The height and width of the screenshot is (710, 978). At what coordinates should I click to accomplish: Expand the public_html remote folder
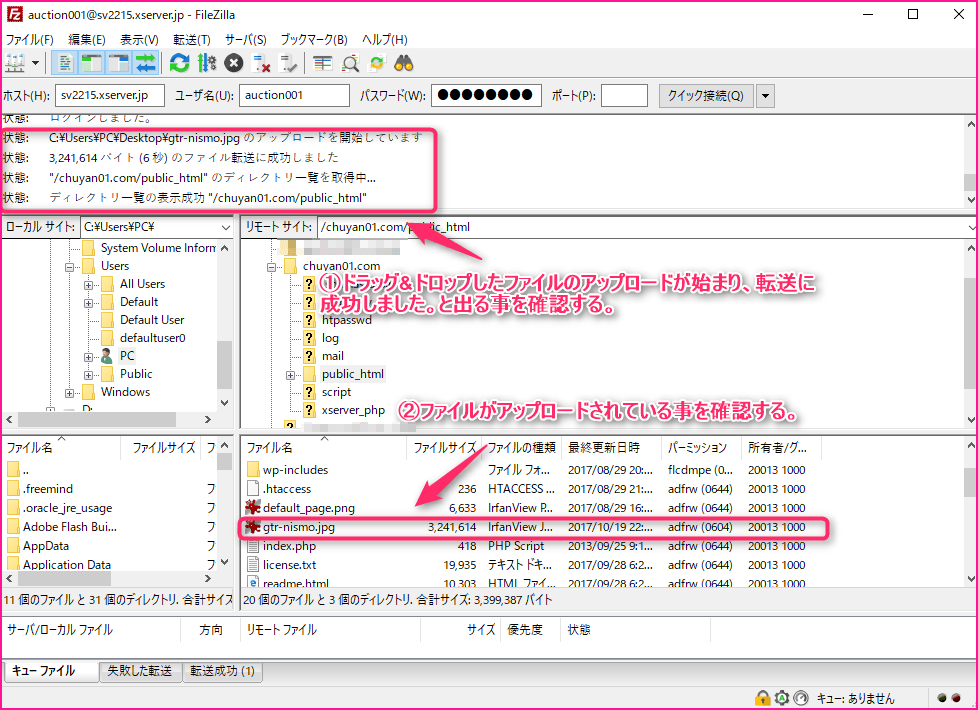point(290,375)
